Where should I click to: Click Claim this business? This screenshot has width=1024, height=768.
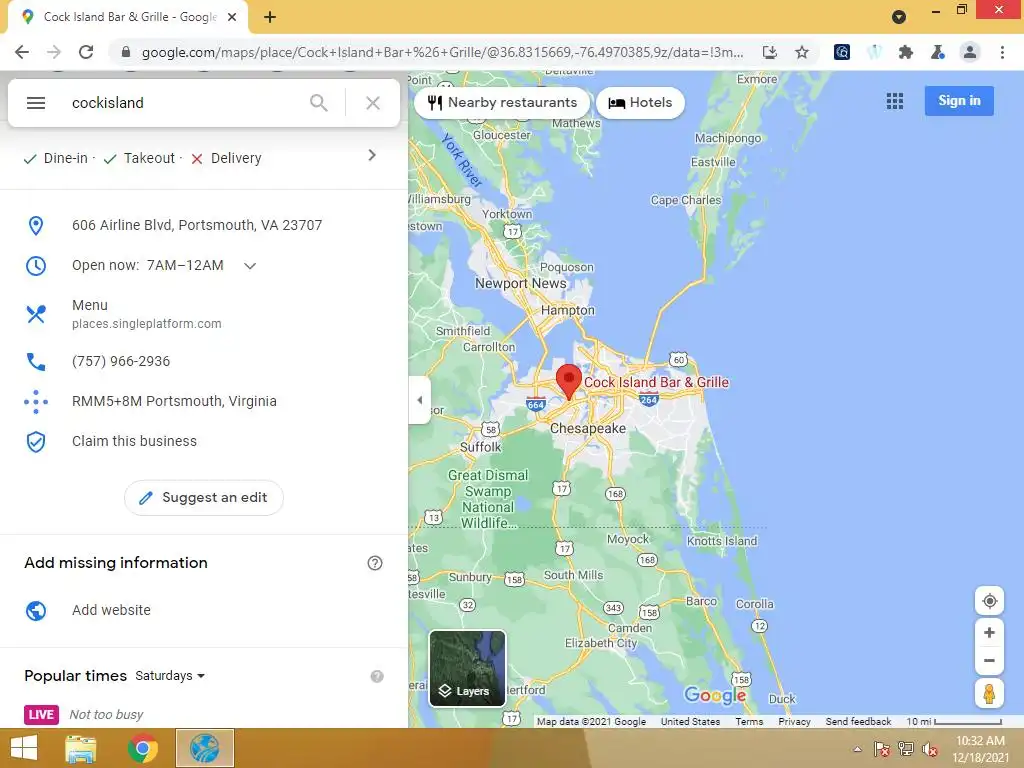point(134,441)
